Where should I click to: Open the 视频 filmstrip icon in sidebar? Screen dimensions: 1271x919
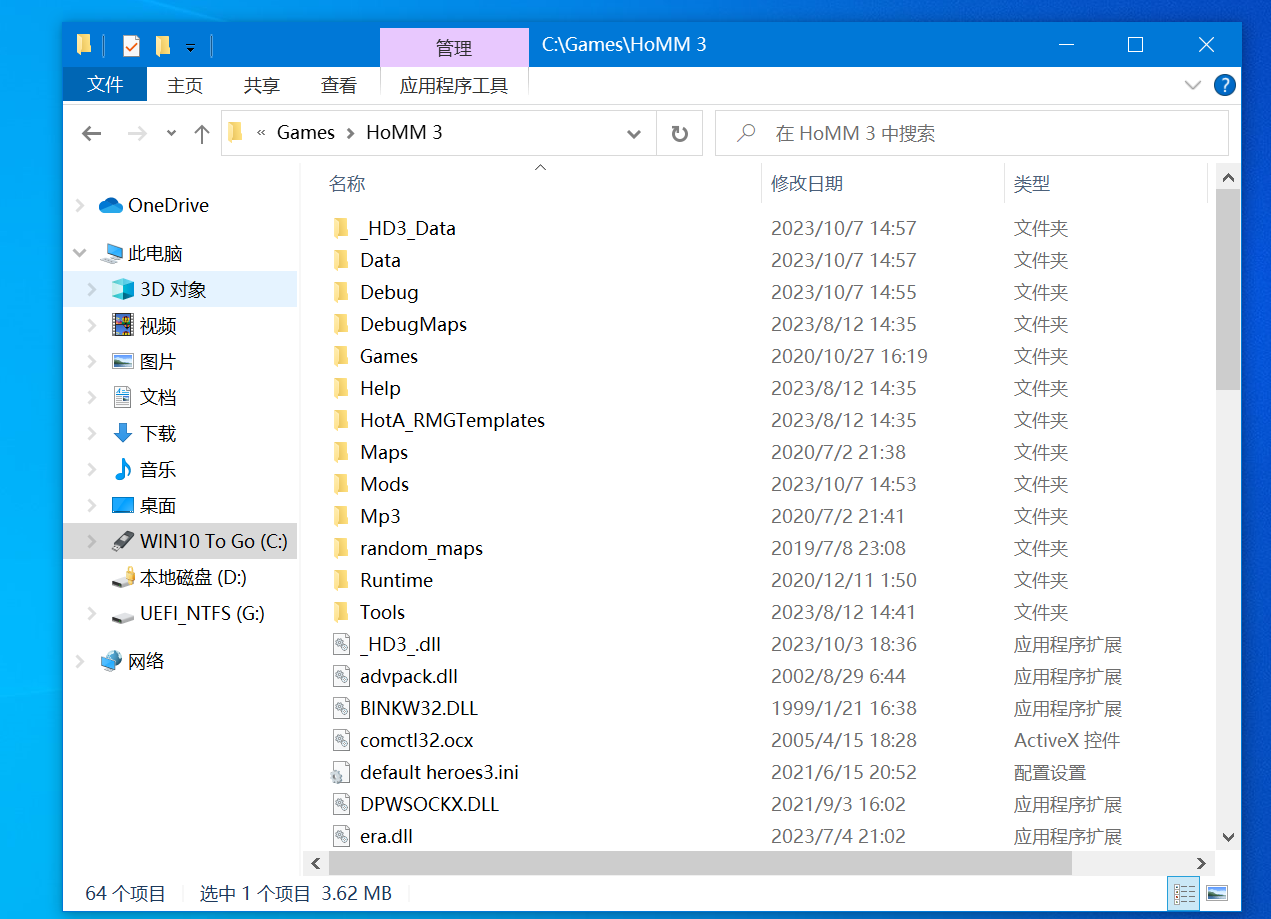[123, 326]
